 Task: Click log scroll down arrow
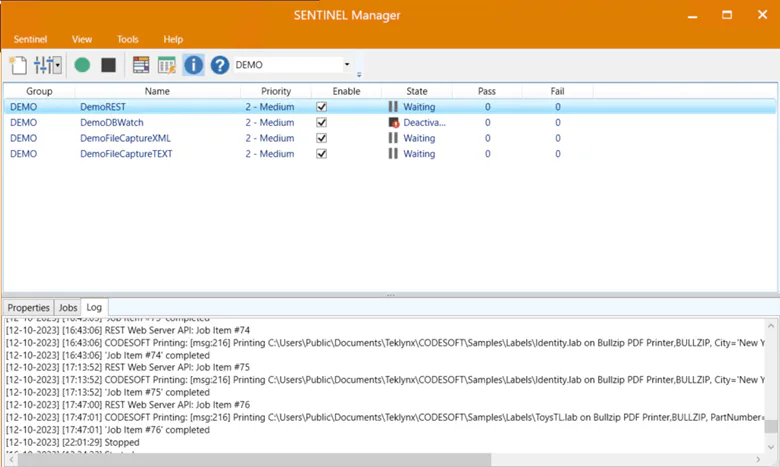click(x=771, y=447)
